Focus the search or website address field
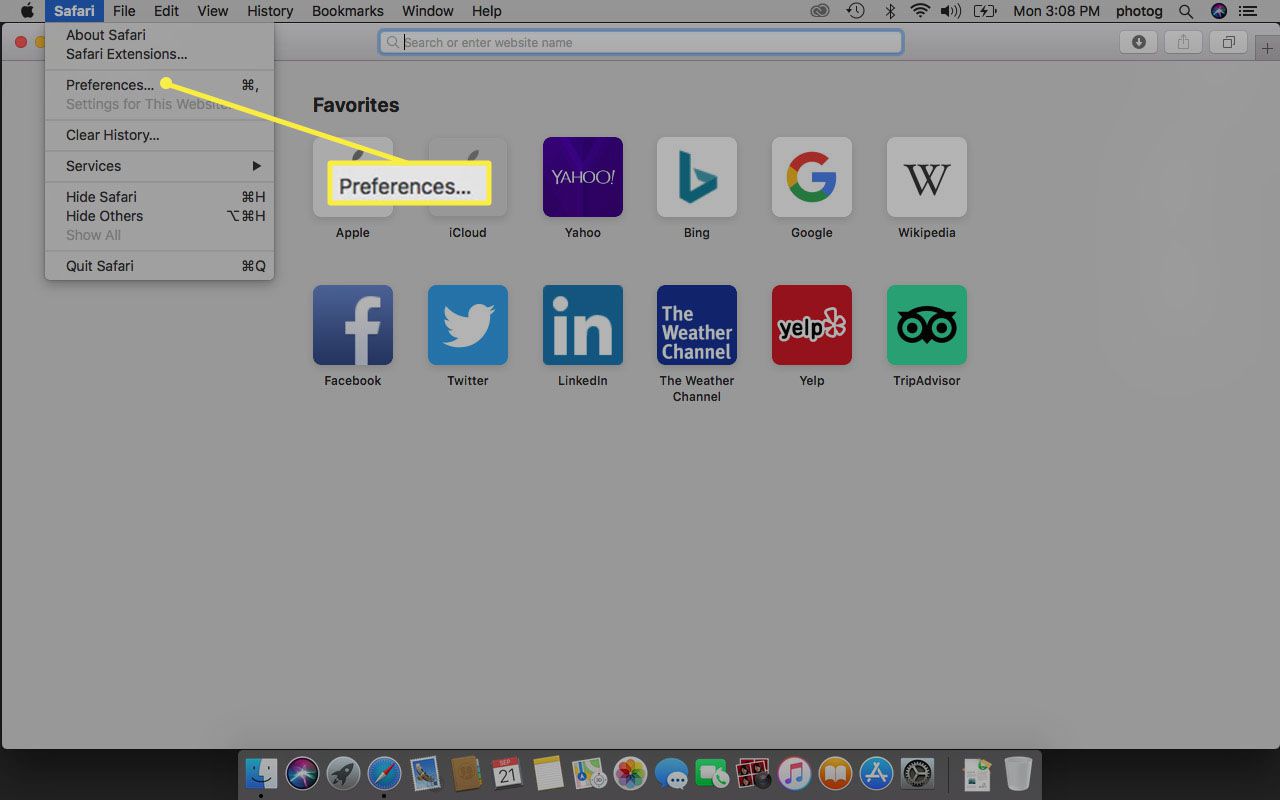The width and height of the screenshot is (1280, 800). 641,42
